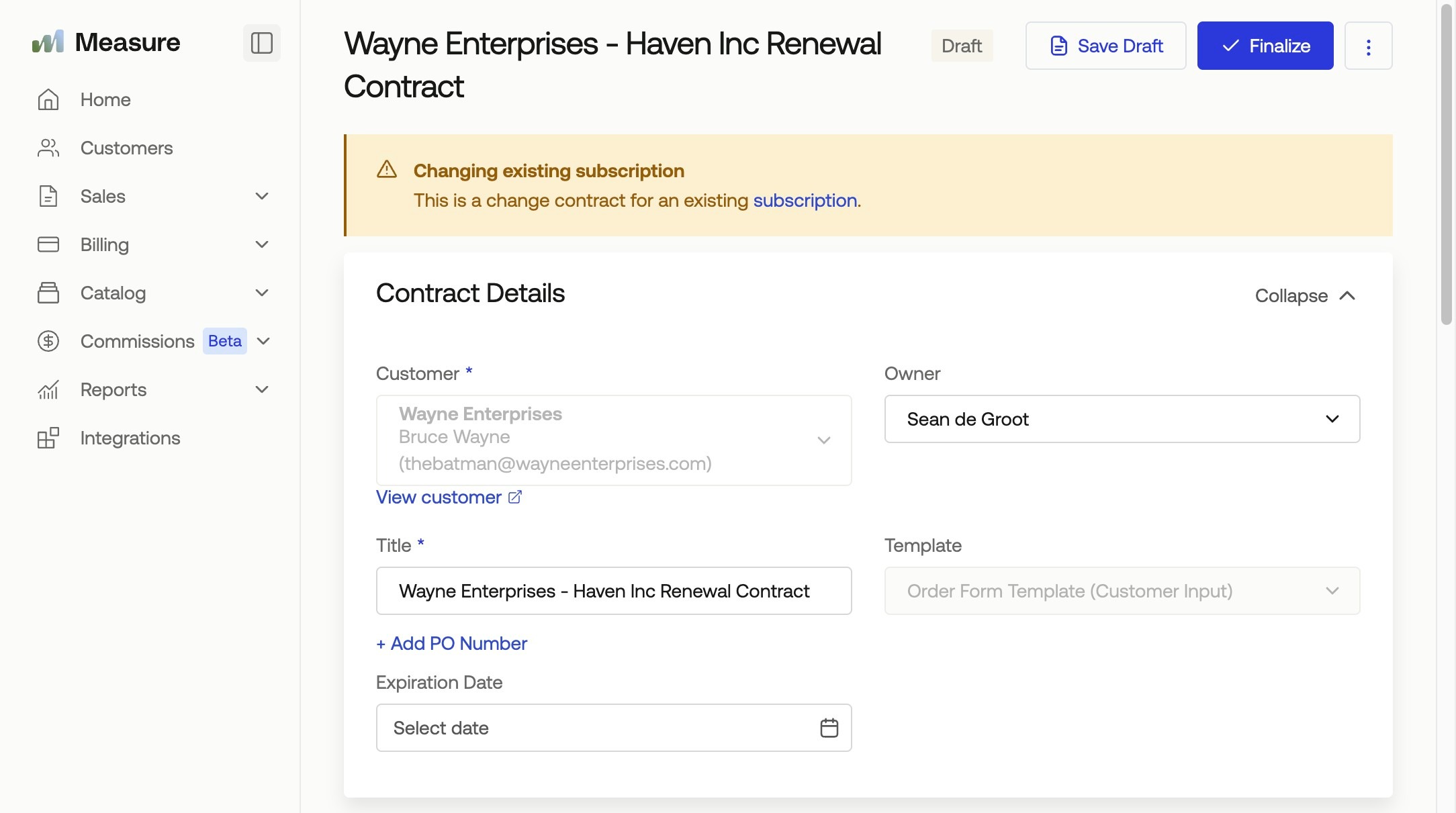Image resolution: width=1456 pixels, height=813 pixels.
Task: Open the Owner dropdown showing Sean de Groot
Action: 1122,419
